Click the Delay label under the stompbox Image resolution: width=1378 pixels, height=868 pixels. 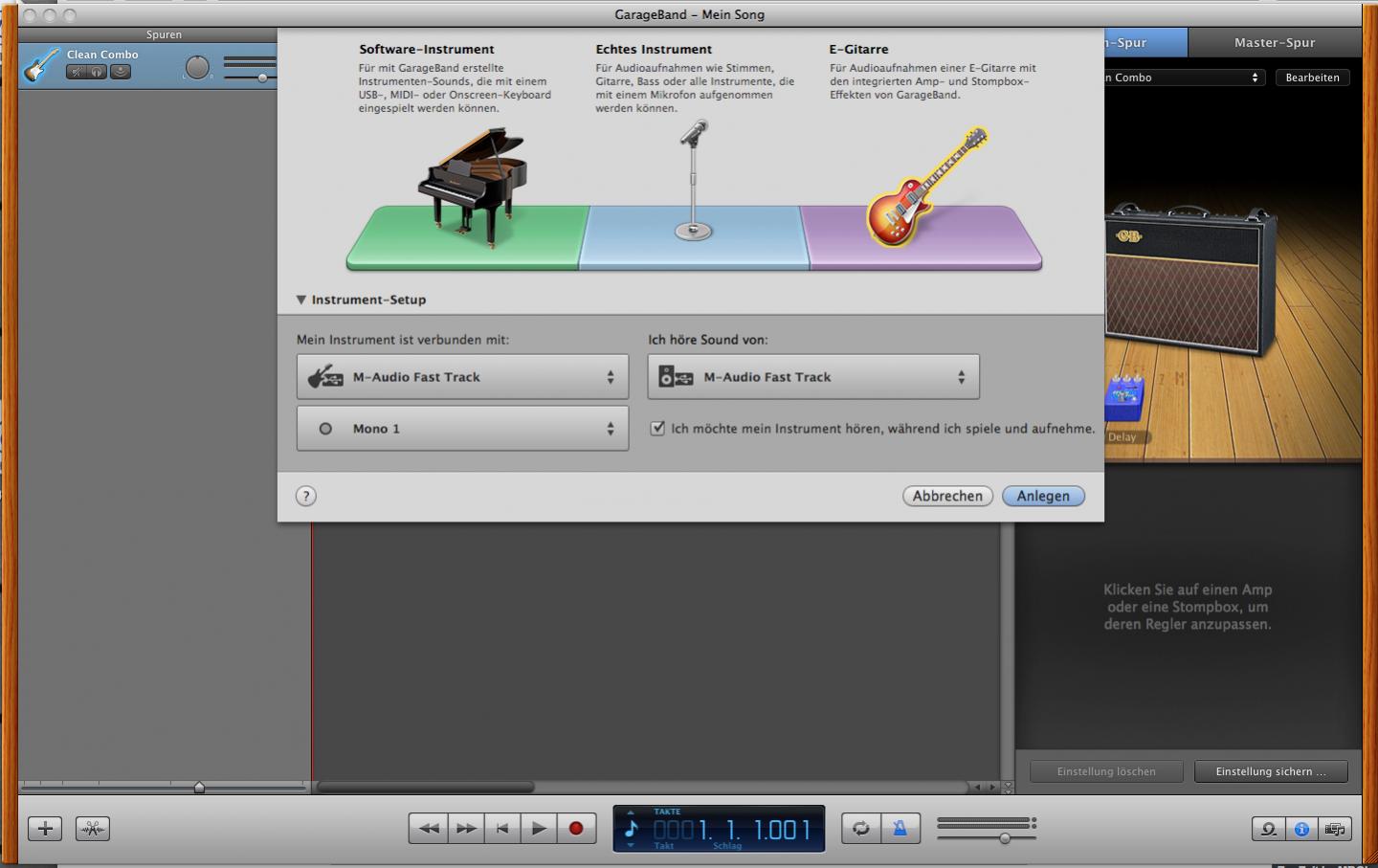click(1122, 437)
